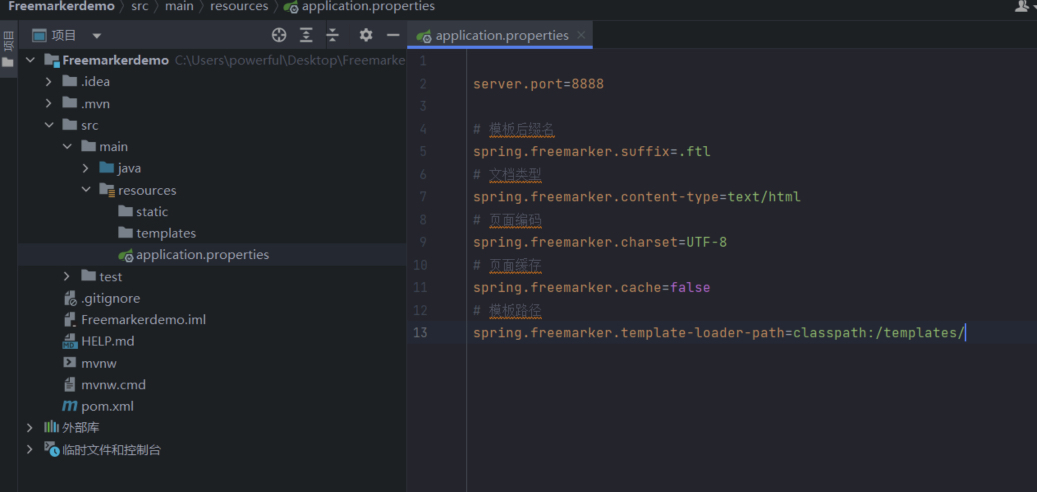The image size is (1037, 492).
Task: Expand the .mvn folder
Action: (48, 104)
